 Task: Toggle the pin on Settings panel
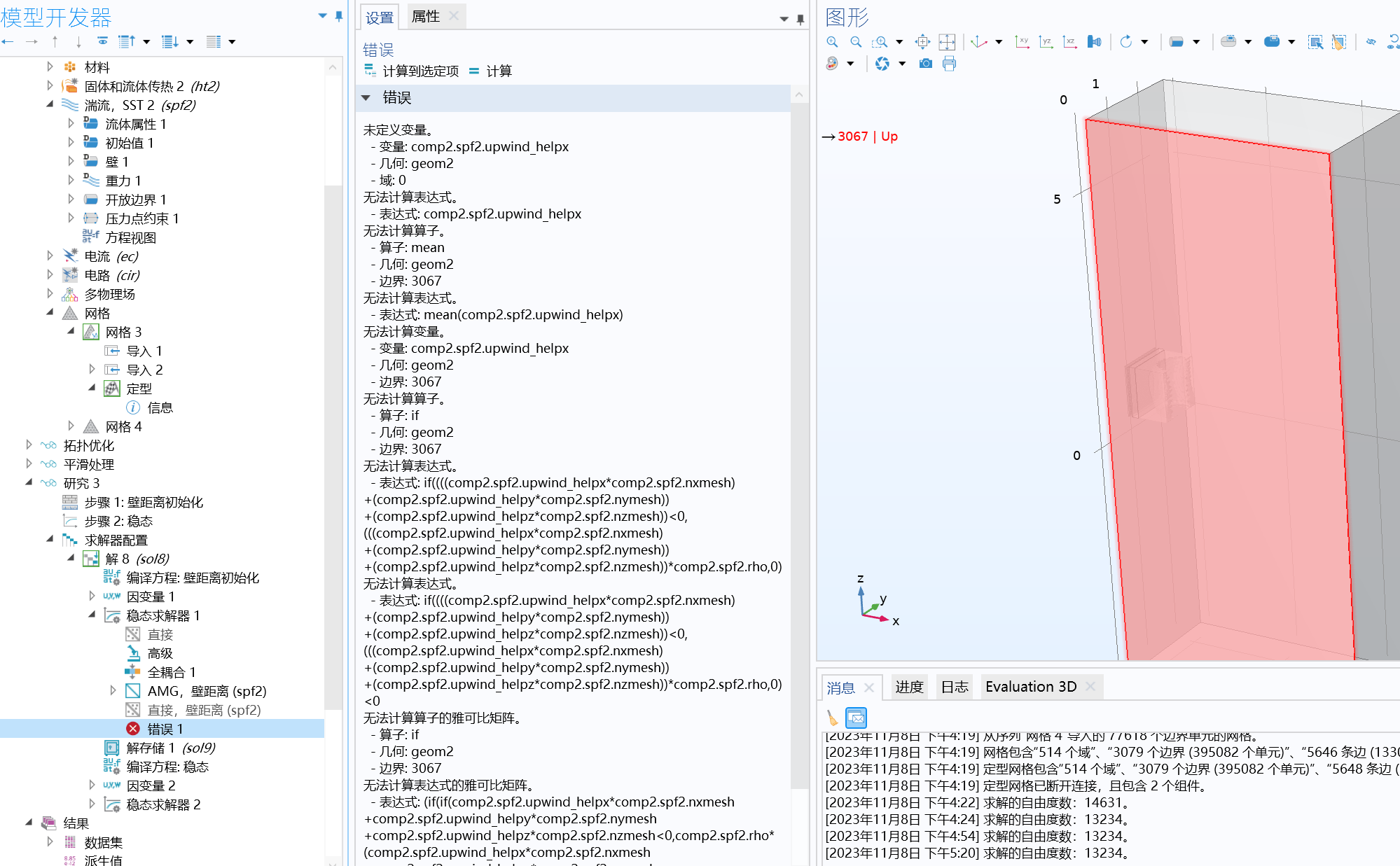801,19
